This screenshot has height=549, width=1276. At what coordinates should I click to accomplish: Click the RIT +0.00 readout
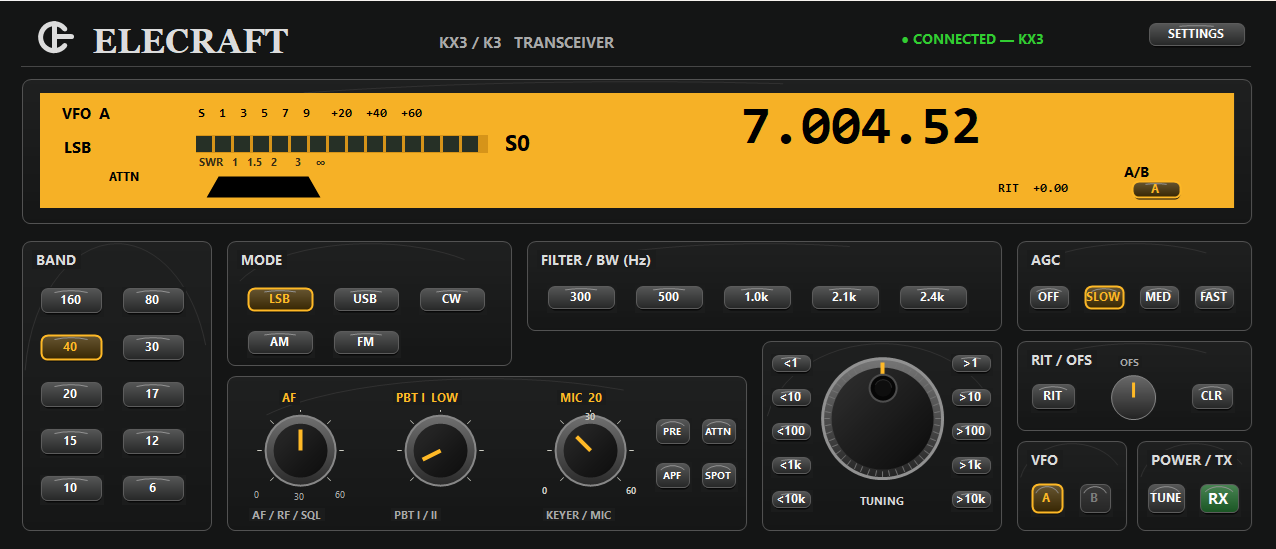(1033, 188)
